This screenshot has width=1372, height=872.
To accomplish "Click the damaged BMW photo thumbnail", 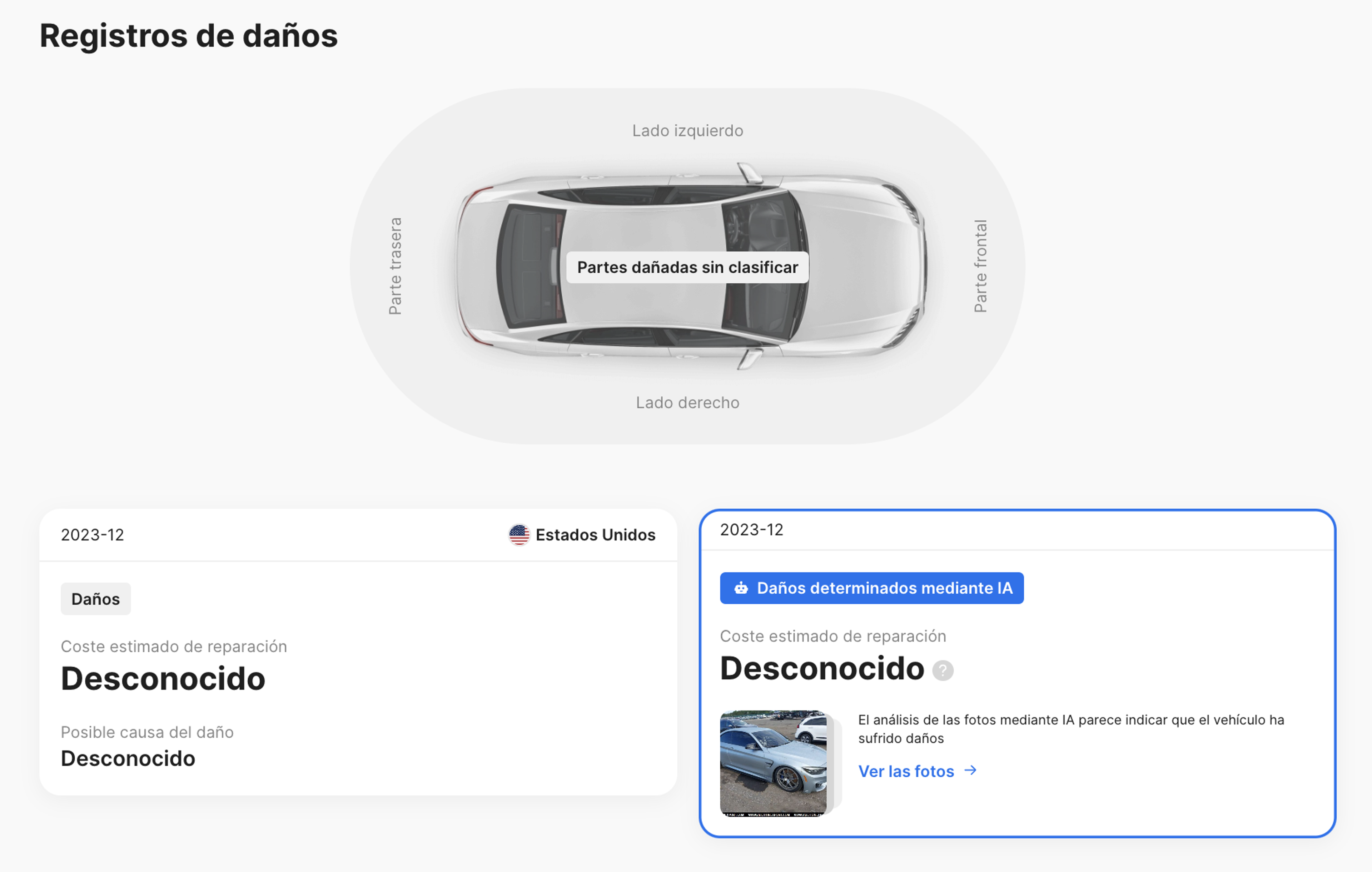I will coord(773,763).
